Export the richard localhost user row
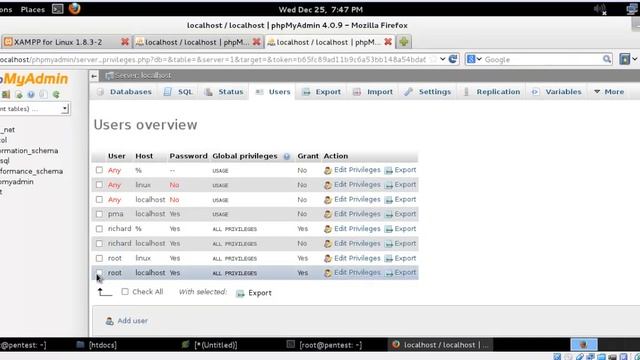This screenshot has width=640, height=360. point(400,243)
